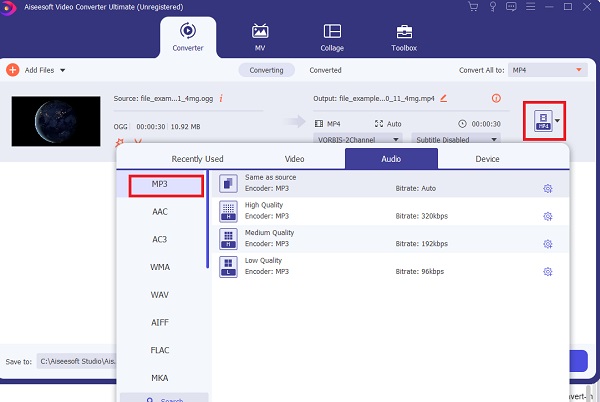The width and height of the screenshot is (600, 402).
Task: Choose WAV in the format list
Action: pos(160,295)
